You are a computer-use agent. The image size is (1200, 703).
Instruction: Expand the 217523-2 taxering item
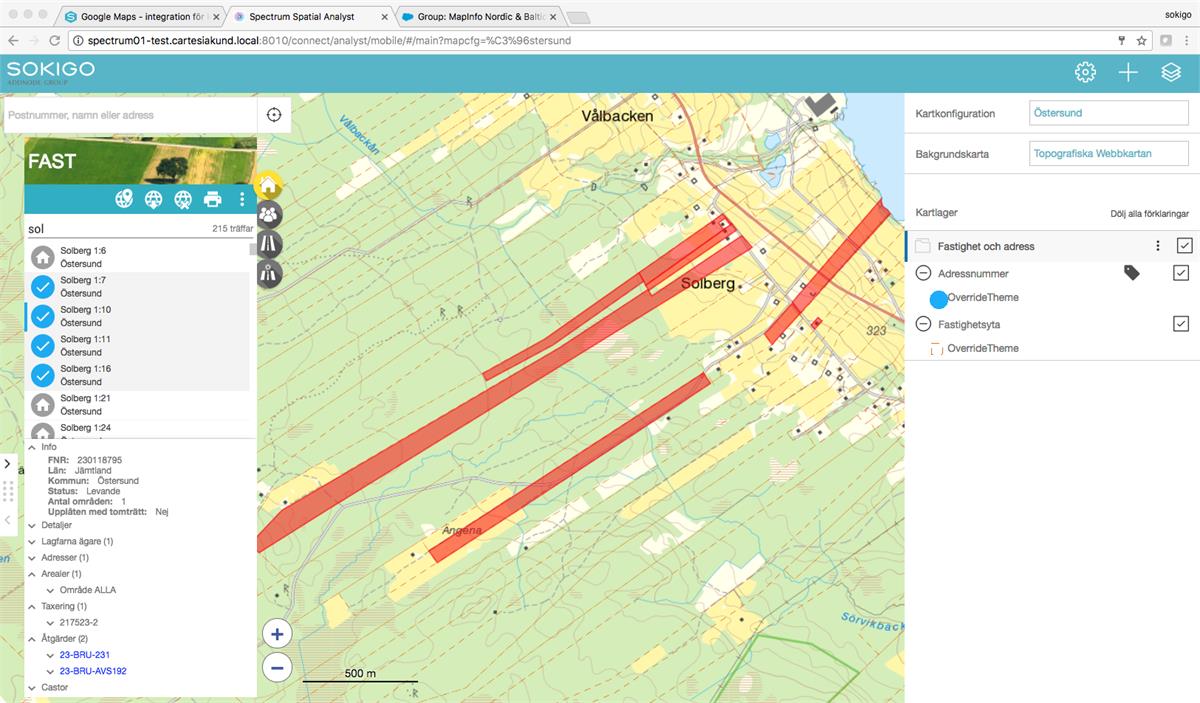(x=51, y=622)
